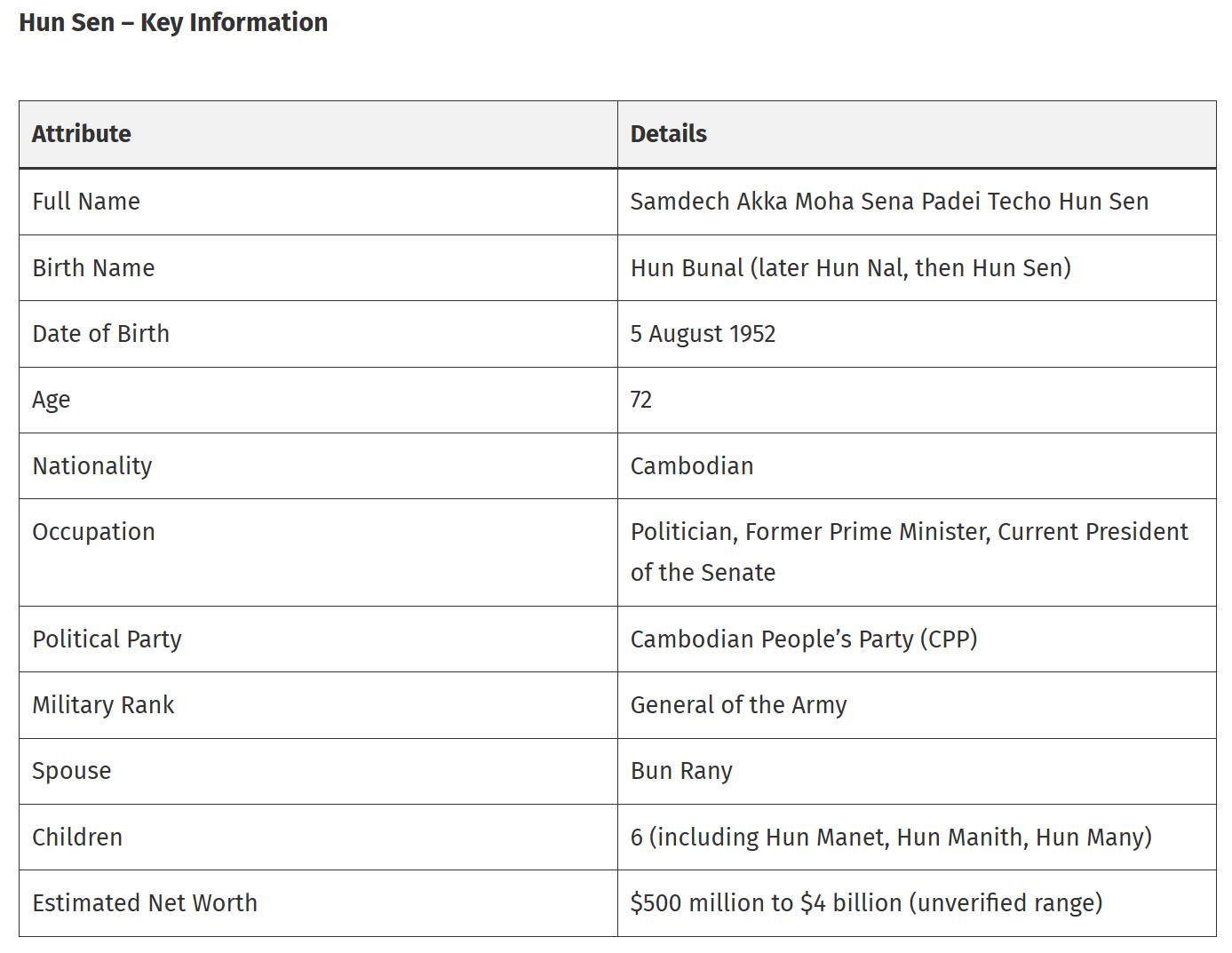Click the Nationality row label
This screenshot has width=1232, height=953.
point(91,466)
